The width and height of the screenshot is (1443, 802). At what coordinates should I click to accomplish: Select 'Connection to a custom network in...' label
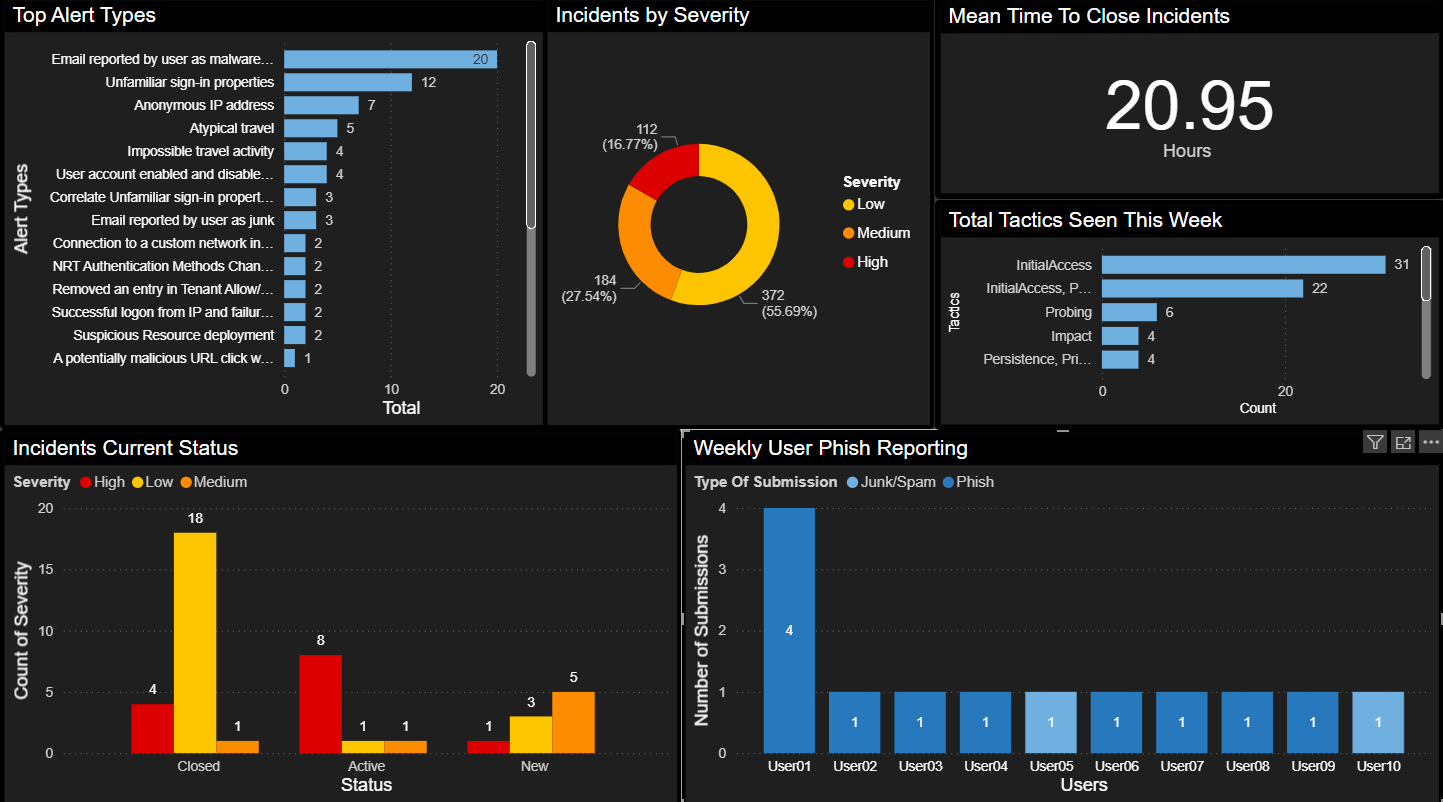163,243
